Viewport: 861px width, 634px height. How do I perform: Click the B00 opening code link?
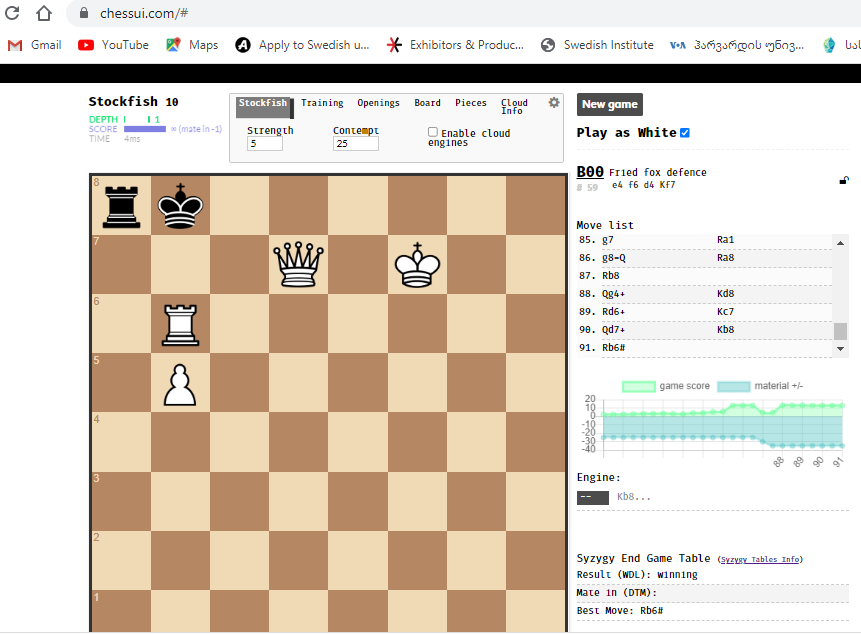(590, 172)
